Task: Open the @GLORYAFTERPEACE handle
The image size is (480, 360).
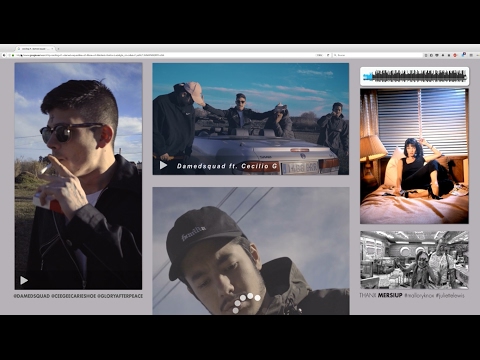Action: point(120,296)
